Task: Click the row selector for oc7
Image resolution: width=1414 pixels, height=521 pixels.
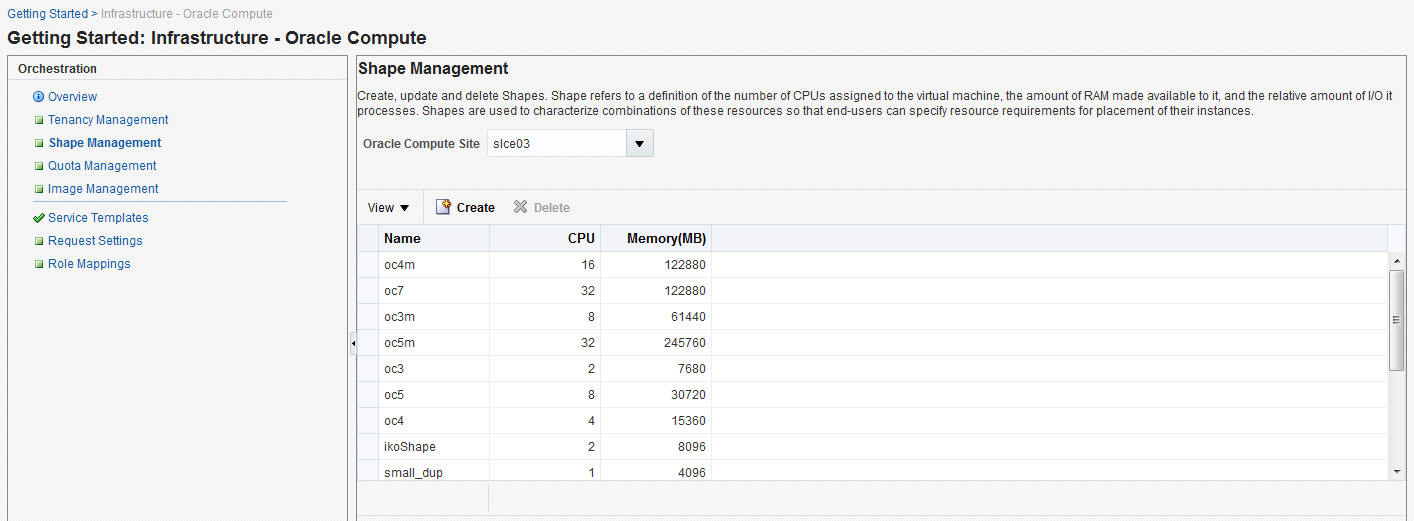Action: point(369,291)
